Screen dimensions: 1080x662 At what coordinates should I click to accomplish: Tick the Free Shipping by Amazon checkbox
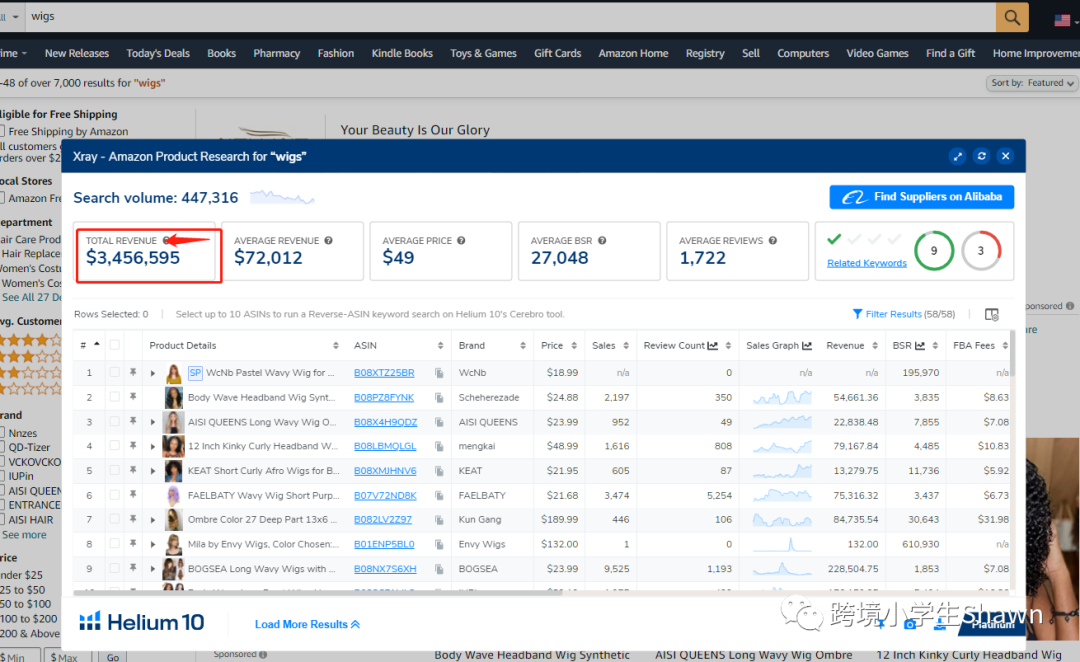[3, 131]
